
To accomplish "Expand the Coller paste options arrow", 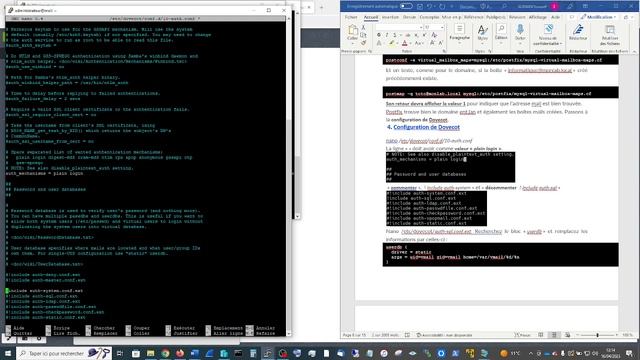I will click(353, 42).
